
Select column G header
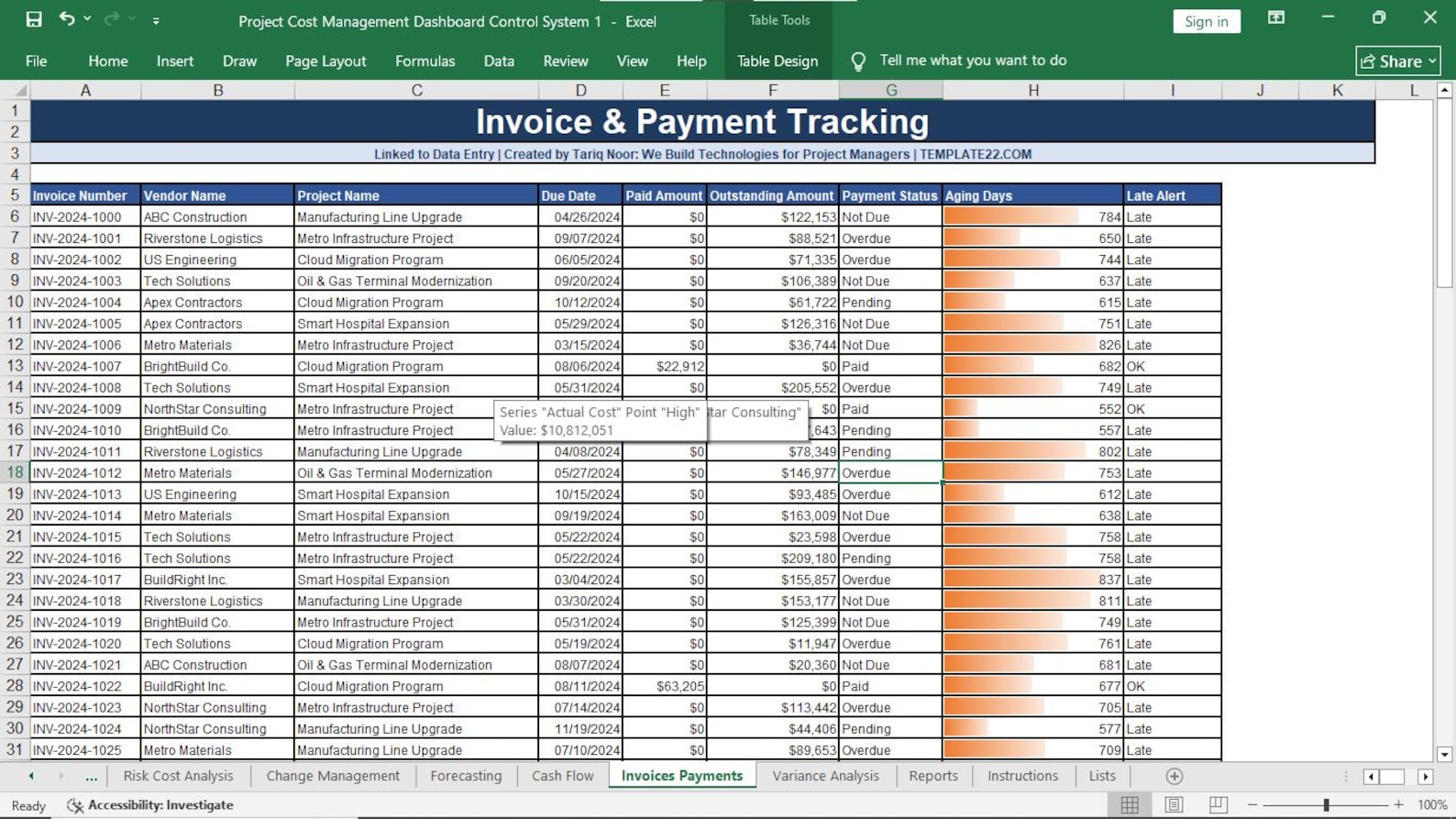(x=890, y=90)
